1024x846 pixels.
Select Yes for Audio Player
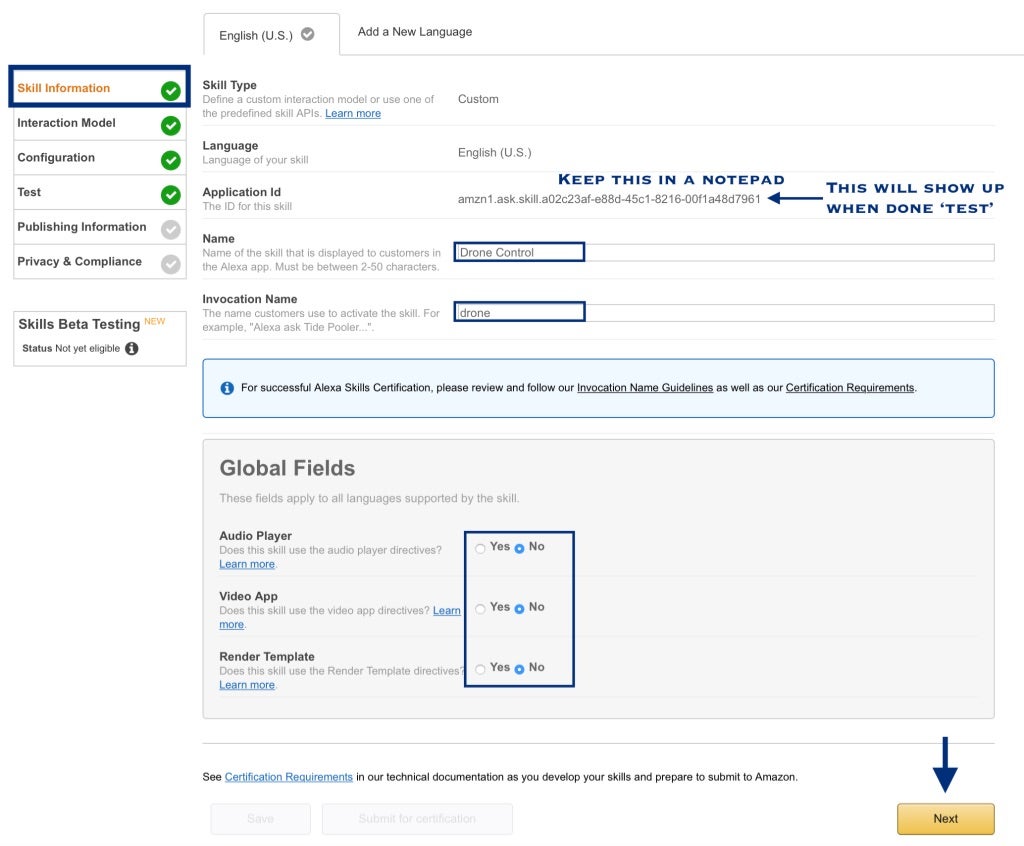pyautogui.click(x=481, y=548)
